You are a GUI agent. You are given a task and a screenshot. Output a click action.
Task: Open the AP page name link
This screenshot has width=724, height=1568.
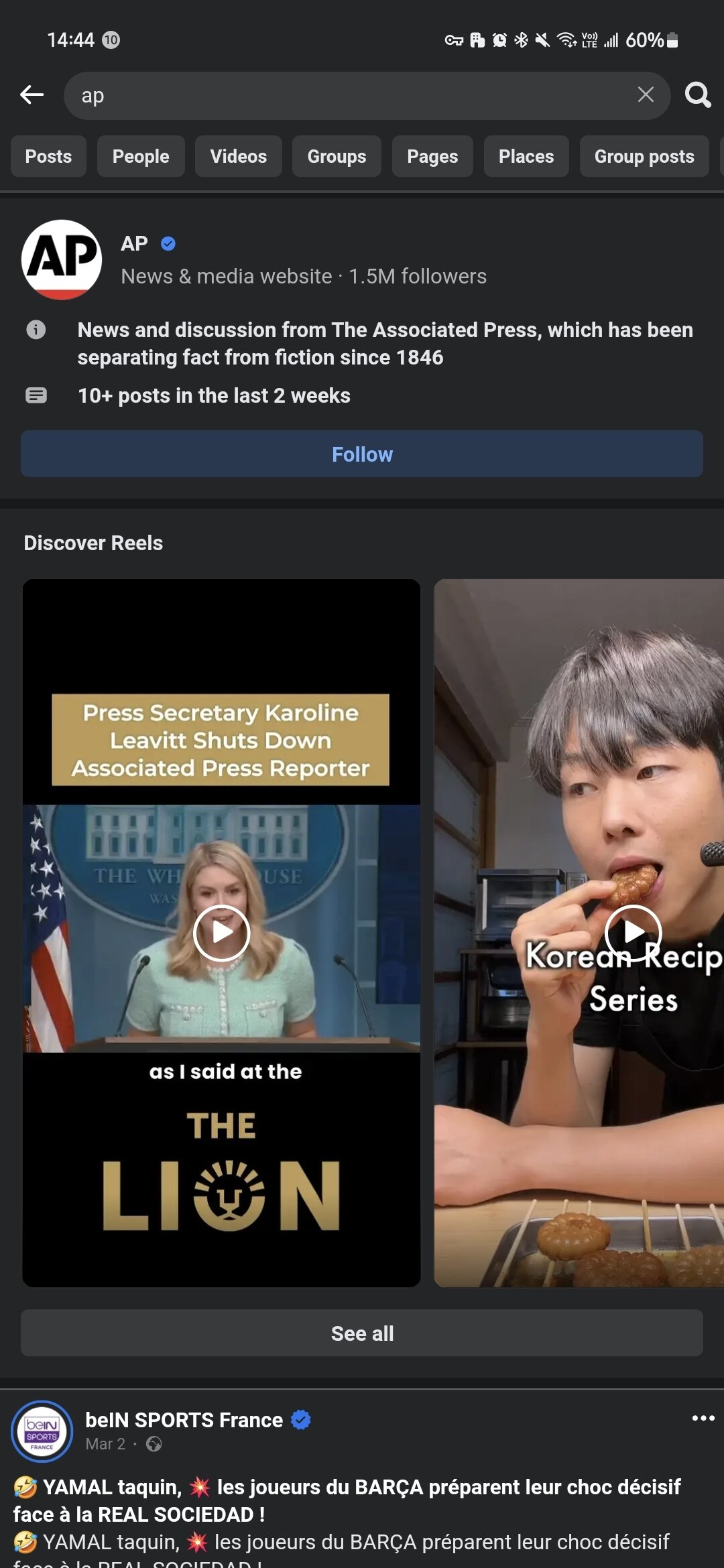pos(134,243)
